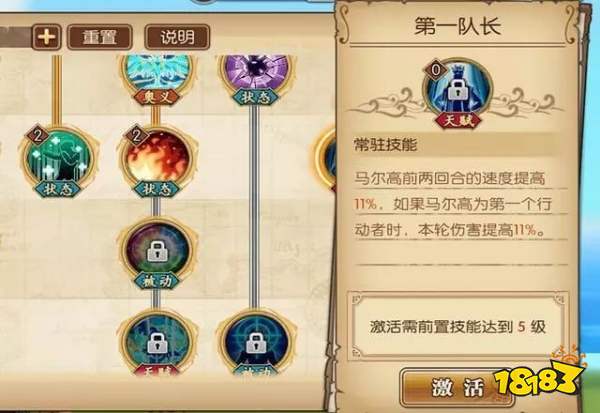
Task: Click the partially hidden skill icon beside panel
Action: coord(325,159)
